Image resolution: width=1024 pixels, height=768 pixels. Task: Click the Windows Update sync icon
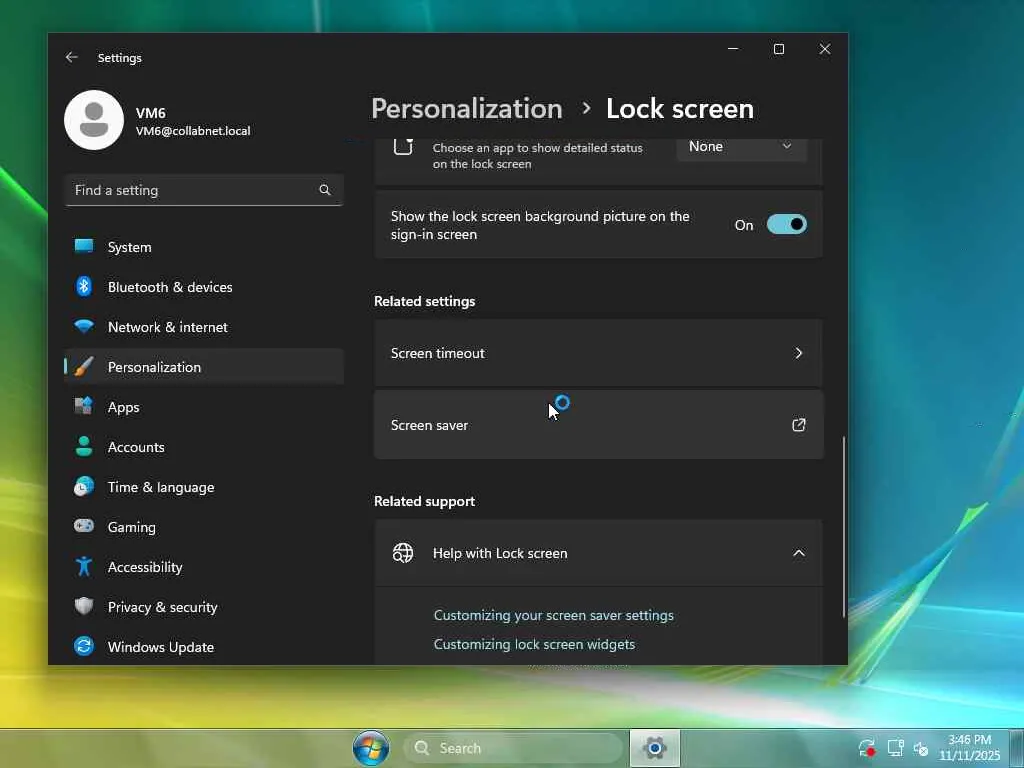(84, 646)
